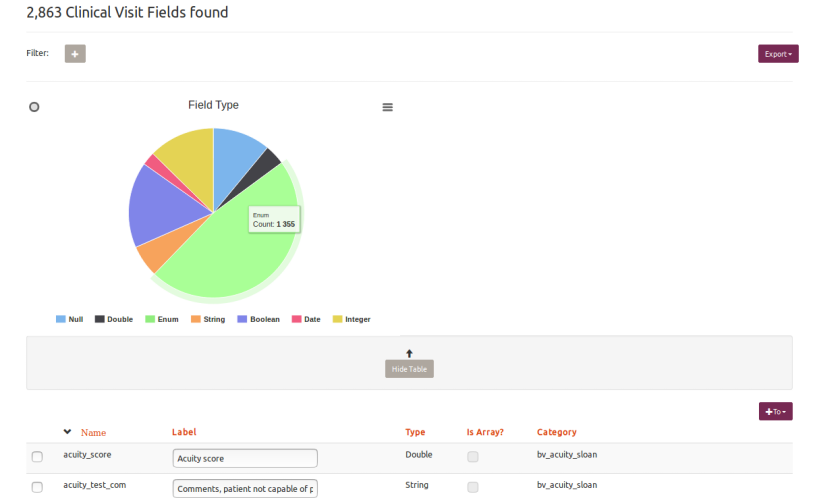819x500 pixels.
Task: Open the To dropdown menu
Action: 775,411
